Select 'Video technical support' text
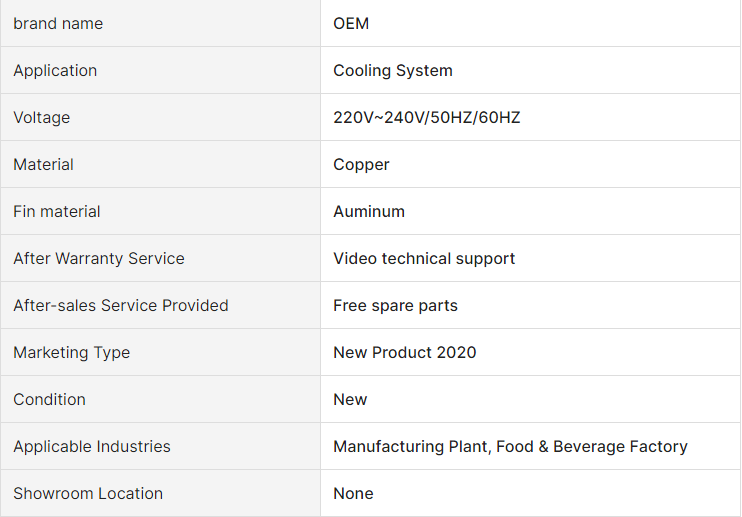Screen dimensions: 742x517 coord(424,258)
